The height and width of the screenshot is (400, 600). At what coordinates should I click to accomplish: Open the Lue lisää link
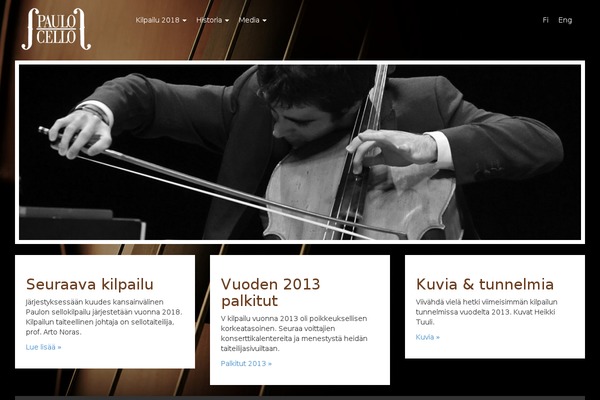click(x=43, y=347)
